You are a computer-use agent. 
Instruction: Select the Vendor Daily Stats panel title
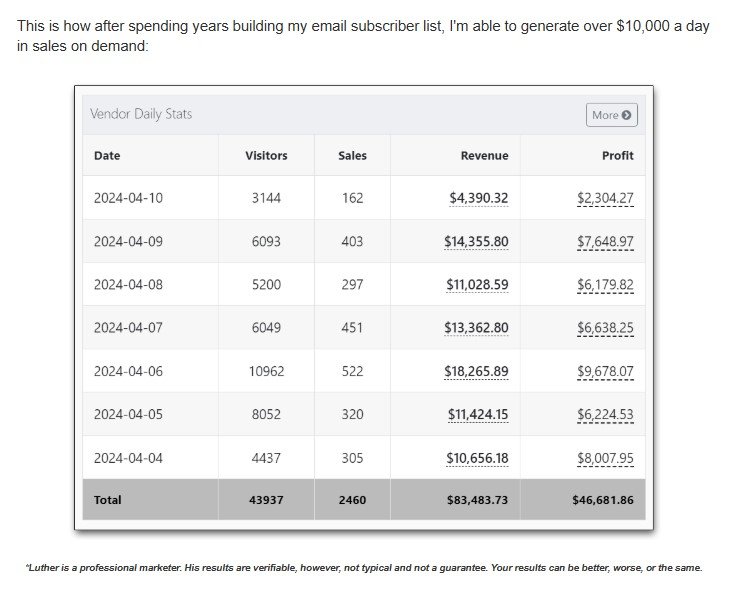(x=141, y=114)
